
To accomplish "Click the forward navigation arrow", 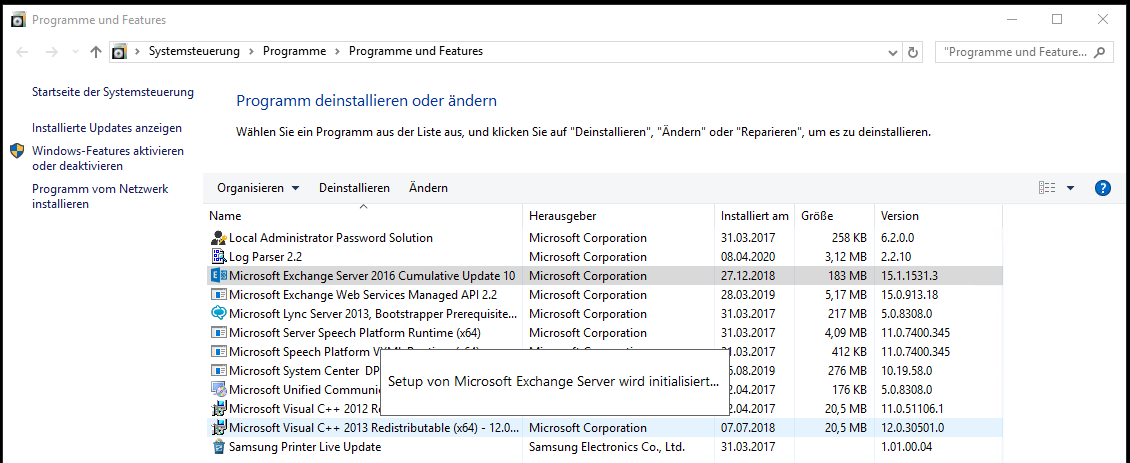I will (51, 52).
